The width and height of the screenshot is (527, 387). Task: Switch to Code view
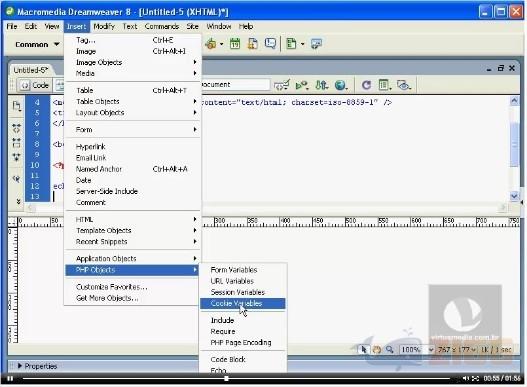point(35,85)
